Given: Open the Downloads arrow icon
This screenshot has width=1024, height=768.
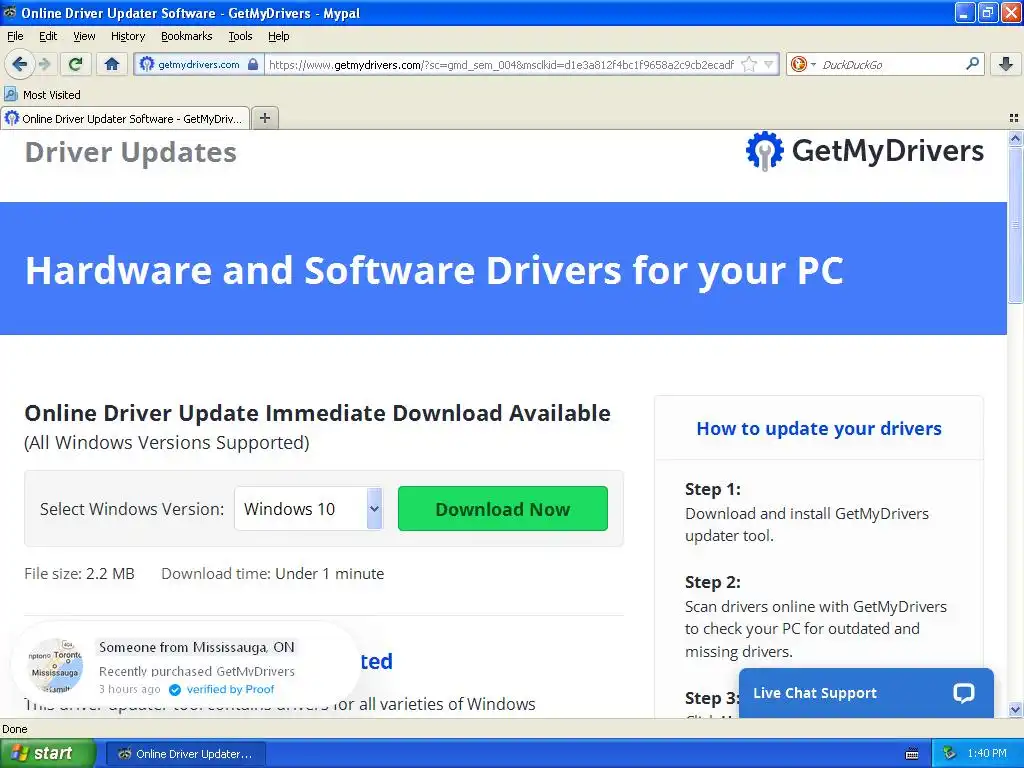Looking at the screenshot, I should coord(1006,64).
